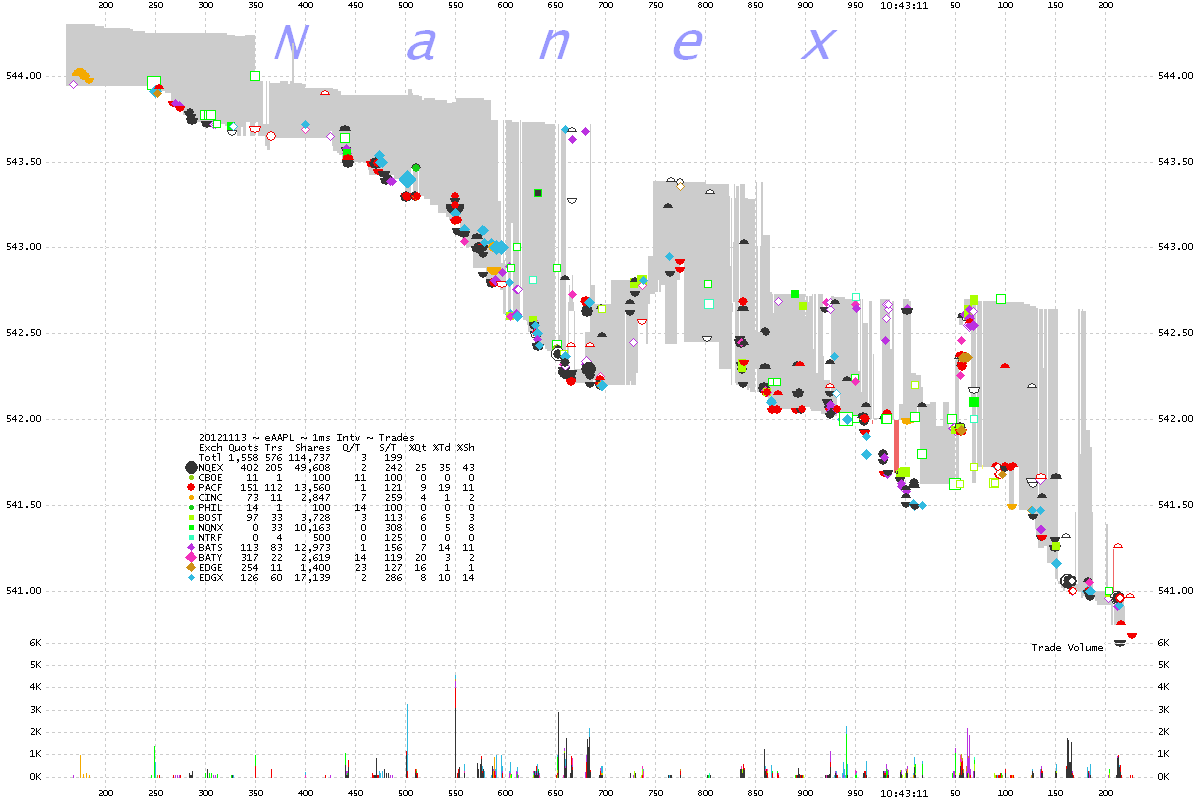The height and width of the screenshot is (800, 1200).
Task: Click the NQEX dark circle legend marker
Action: (190, 467)
